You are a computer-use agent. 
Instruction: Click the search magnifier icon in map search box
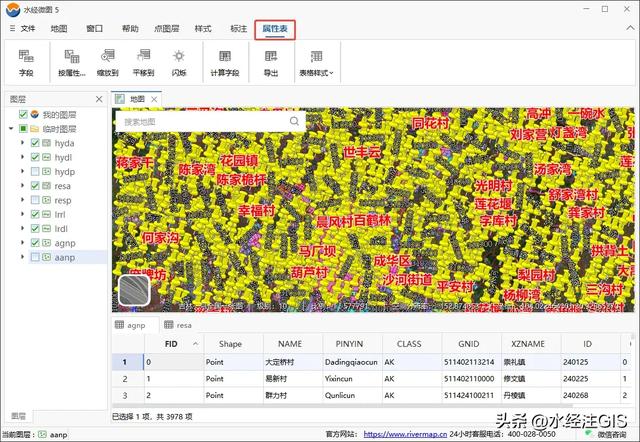coord(294,121)
